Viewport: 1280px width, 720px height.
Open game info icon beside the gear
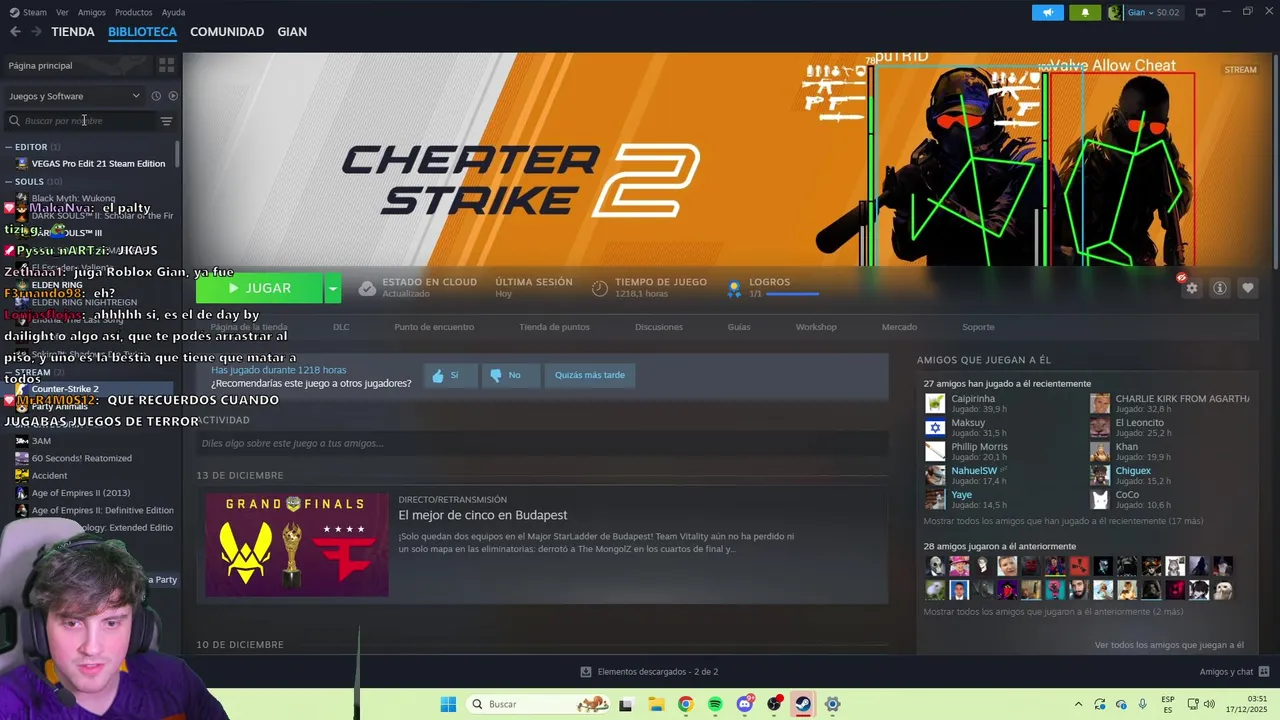point(1219,288)
